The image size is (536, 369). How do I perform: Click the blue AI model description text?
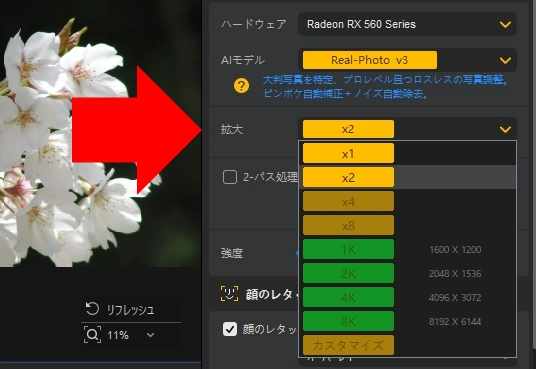click(x=386, y=87)
